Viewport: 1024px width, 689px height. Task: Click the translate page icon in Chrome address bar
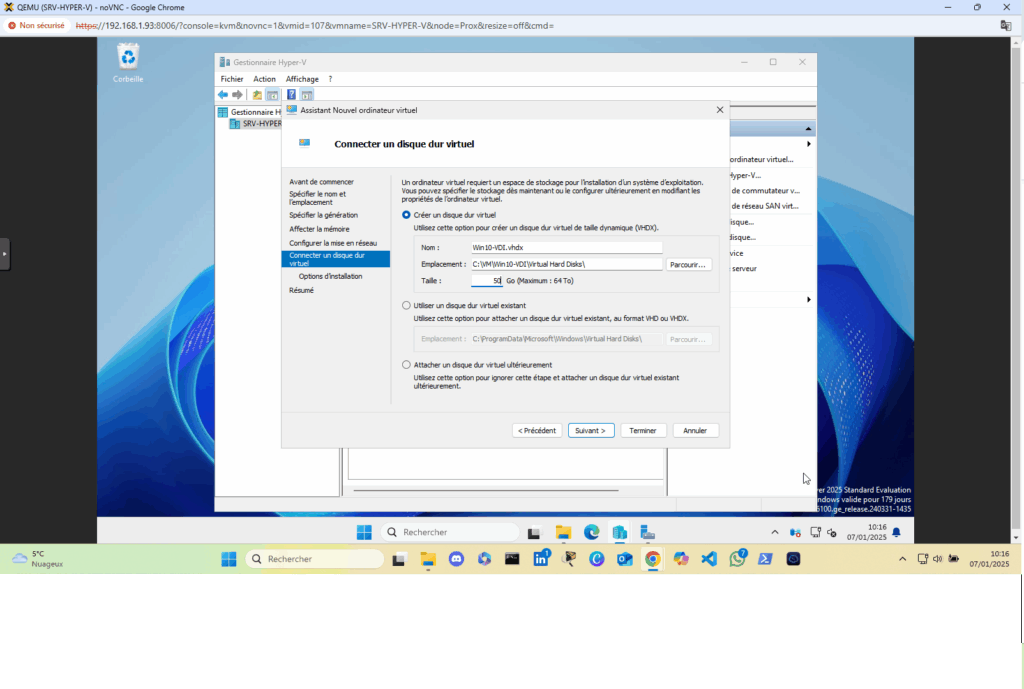coord(1006,25)
